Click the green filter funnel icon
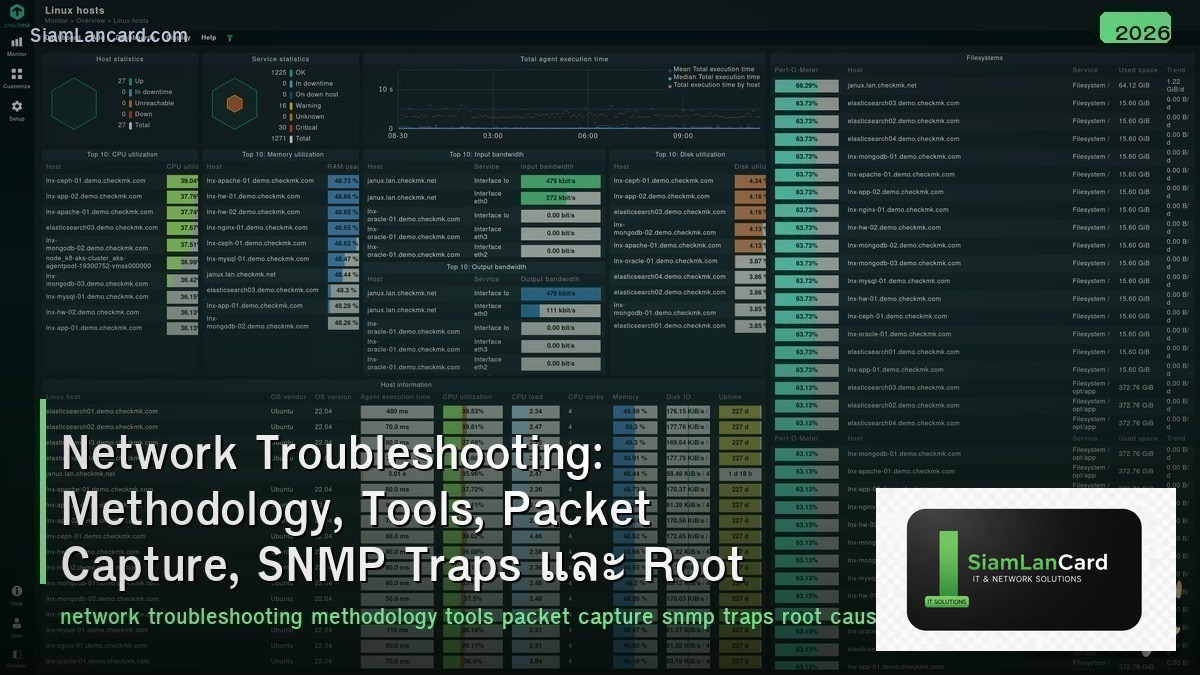1200x675 pixels. point(230,37)
